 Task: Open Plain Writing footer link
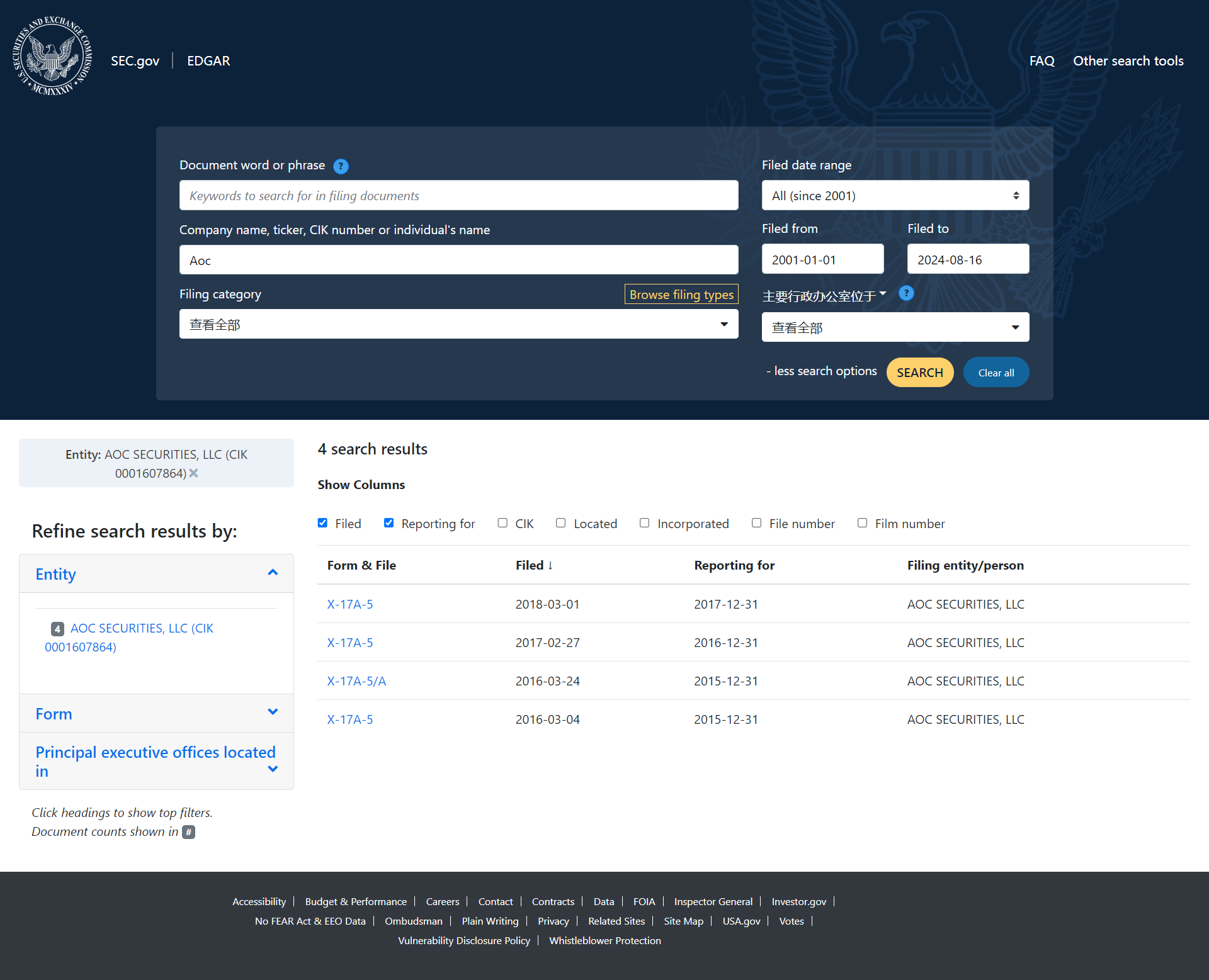[x=490, y=921]
